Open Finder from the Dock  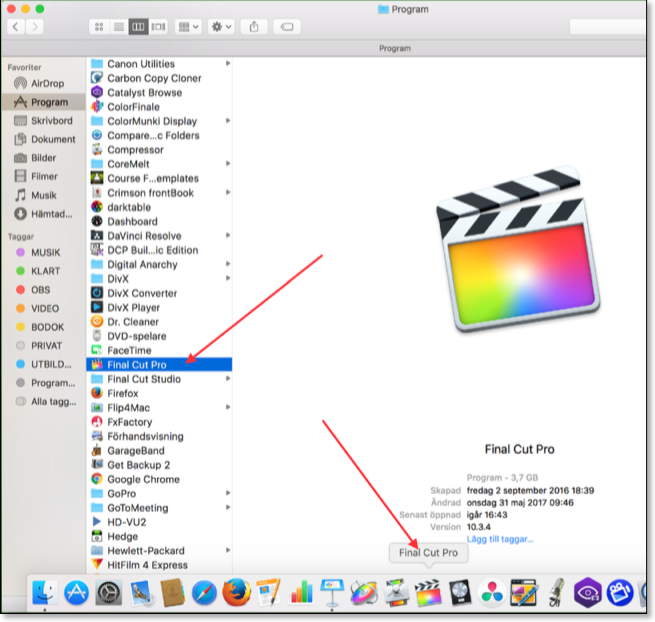click(x=44, y=592)
